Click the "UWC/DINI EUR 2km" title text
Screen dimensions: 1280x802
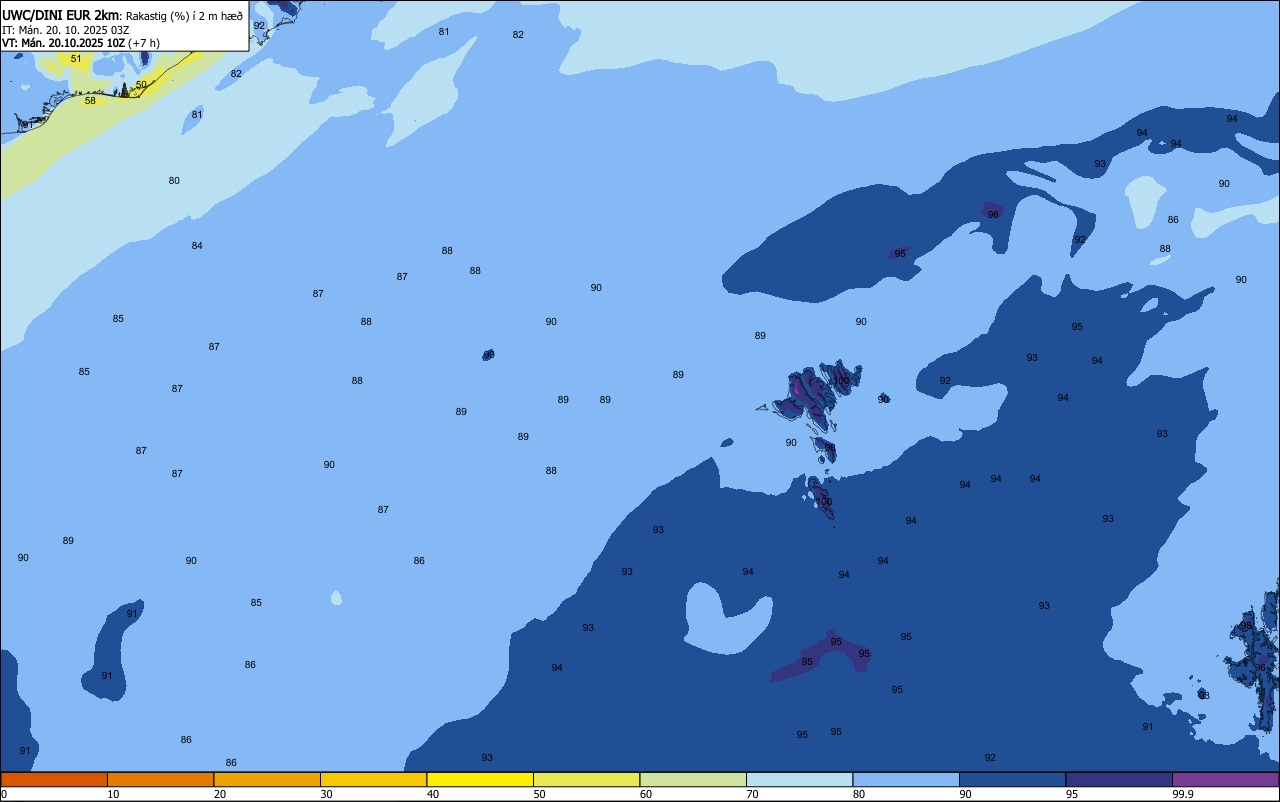pyautogui.click(x=60, y=15)
